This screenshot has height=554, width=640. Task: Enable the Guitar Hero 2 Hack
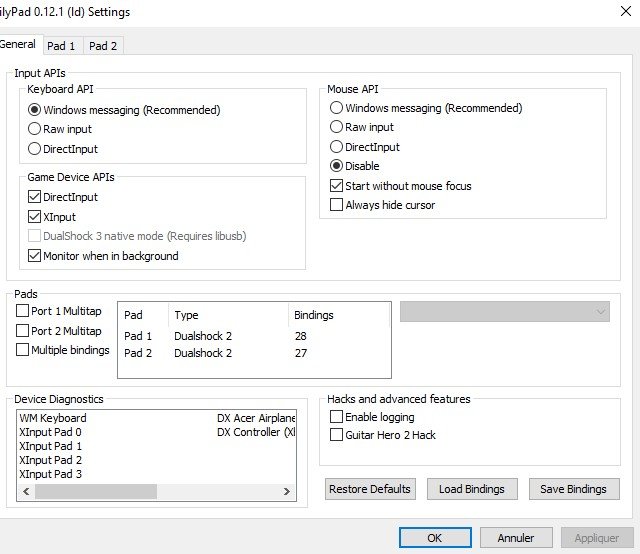[337, 435]
